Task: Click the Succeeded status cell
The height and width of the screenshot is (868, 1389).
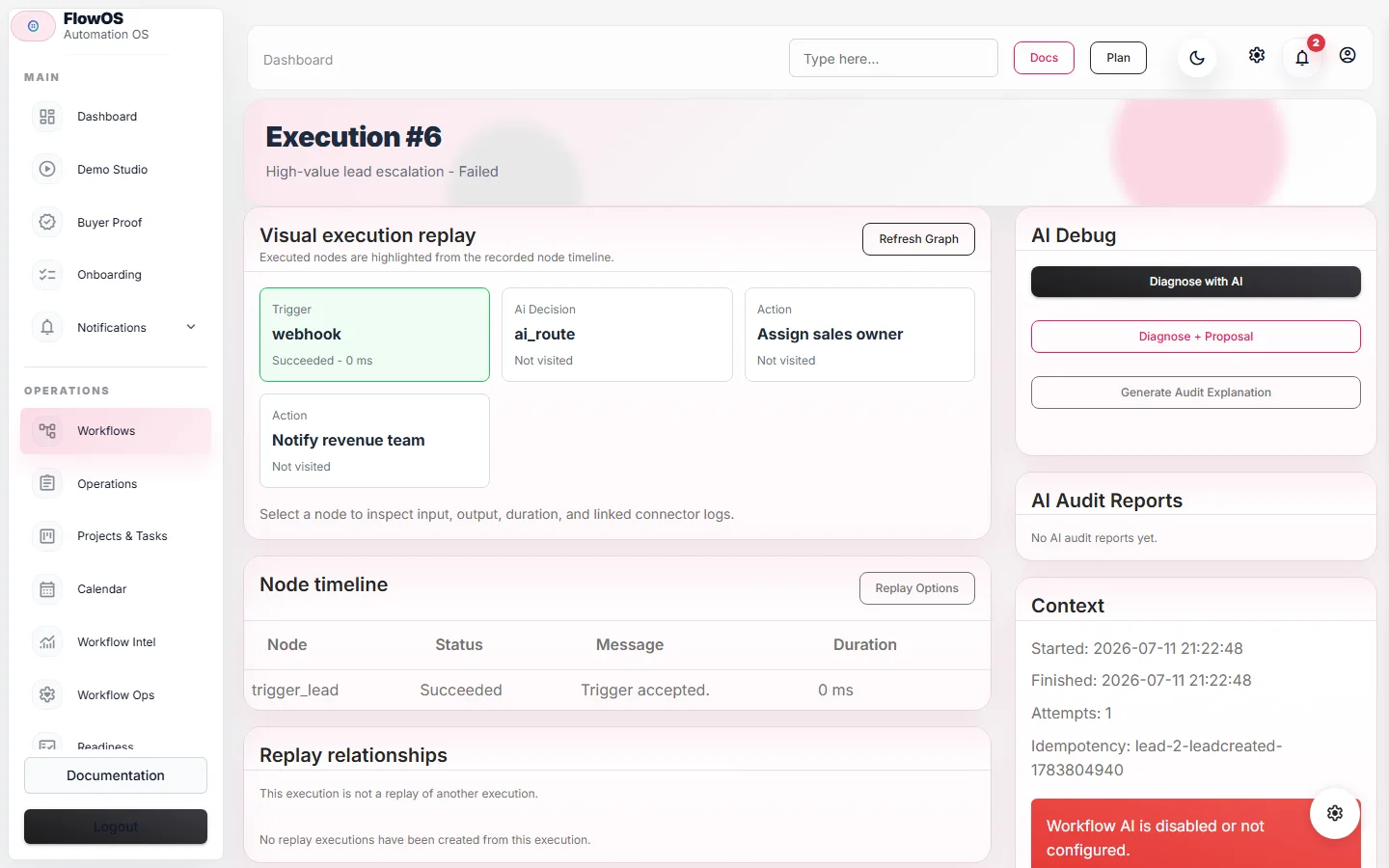Action: 461,691
